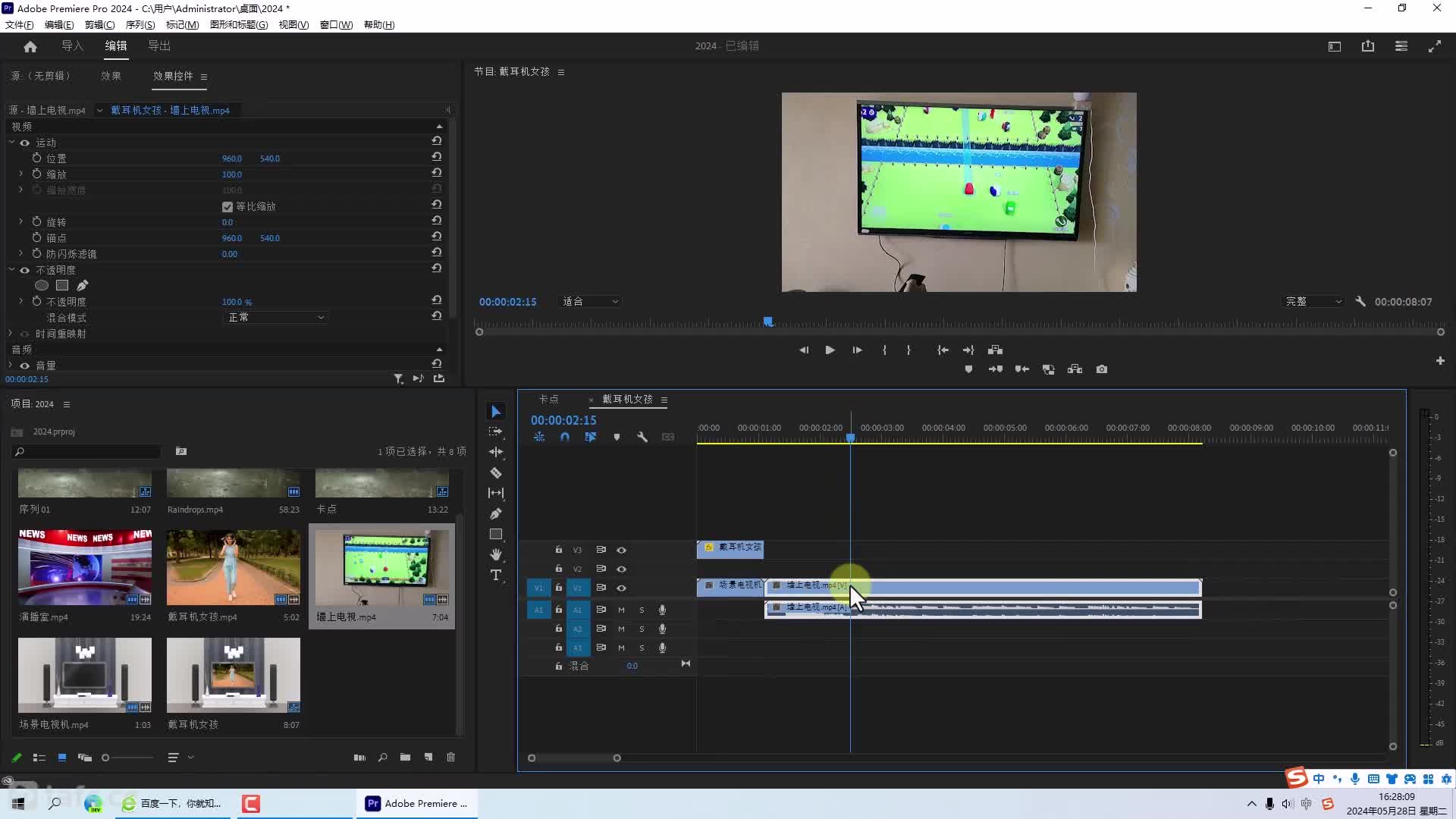This screenshot has width=1456, height=819.
Task: Expand Rotation property
Action: tap(21, 221)
